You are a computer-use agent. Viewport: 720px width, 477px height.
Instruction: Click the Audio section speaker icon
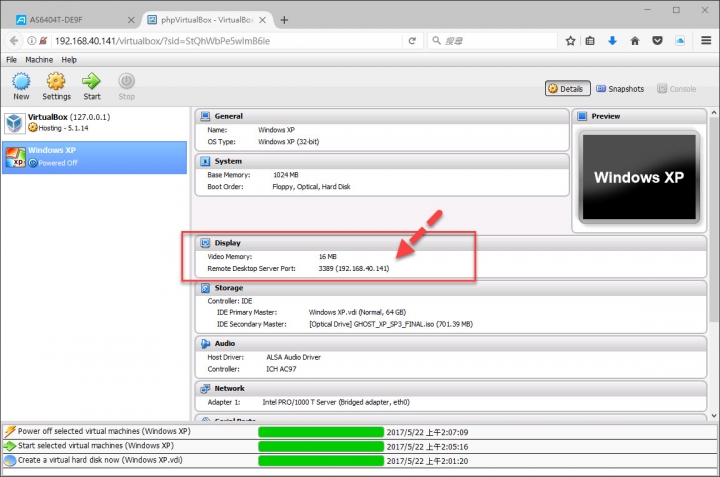pos(205,343)
